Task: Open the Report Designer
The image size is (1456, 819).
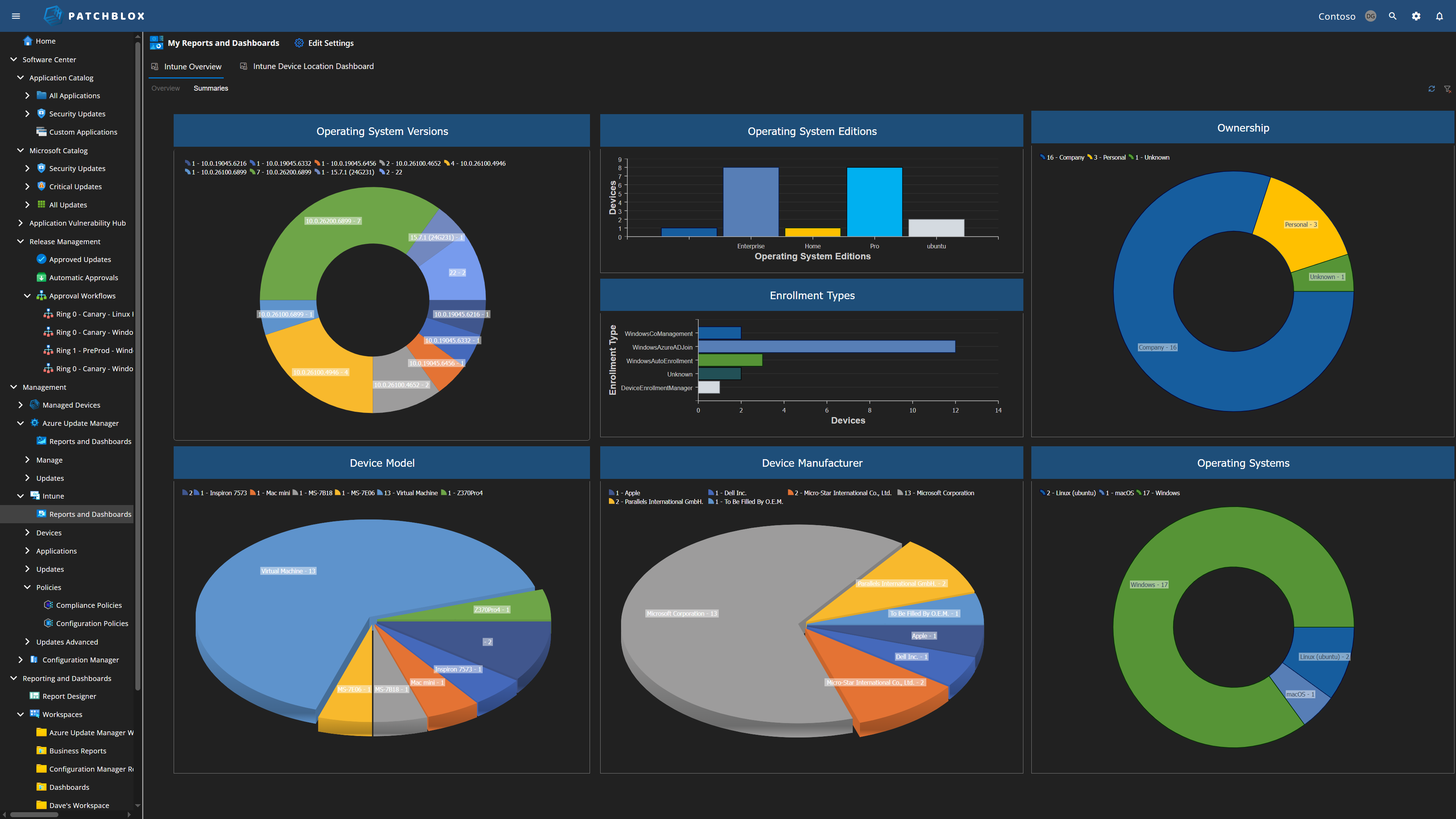Action: tap(69, 696)
